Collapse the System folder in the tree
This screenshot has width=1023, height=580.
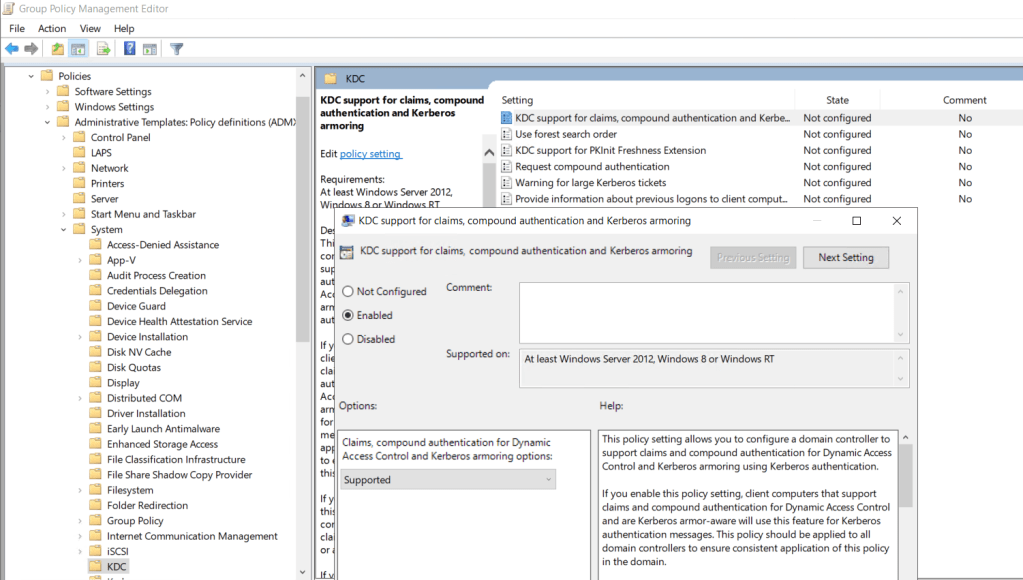pos(63,230)
